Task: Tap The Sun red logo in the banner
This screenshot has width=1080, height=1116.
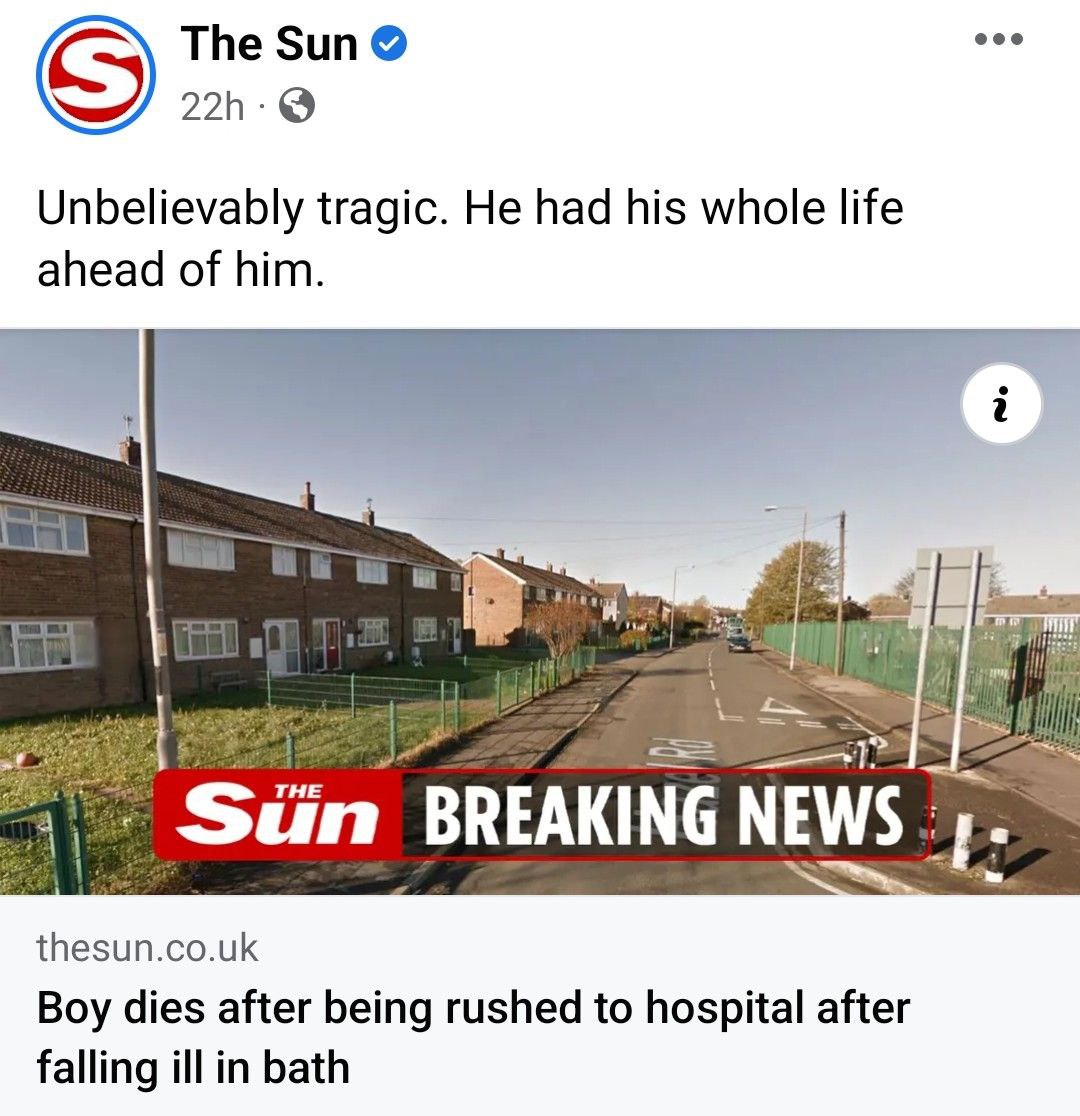Action: [278, 814]
